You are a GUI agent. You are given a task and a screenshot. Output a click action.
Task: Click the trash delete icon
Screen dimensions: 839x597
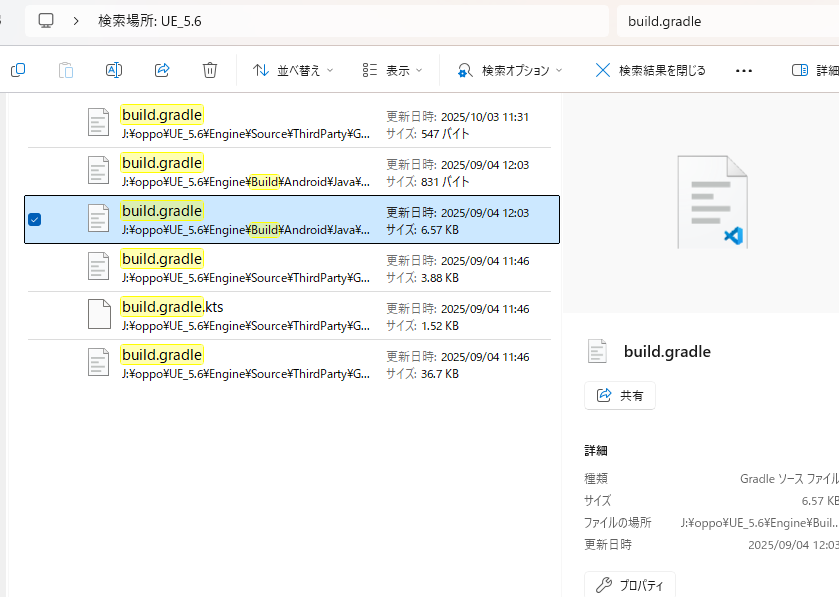click(x=210, y=70)
